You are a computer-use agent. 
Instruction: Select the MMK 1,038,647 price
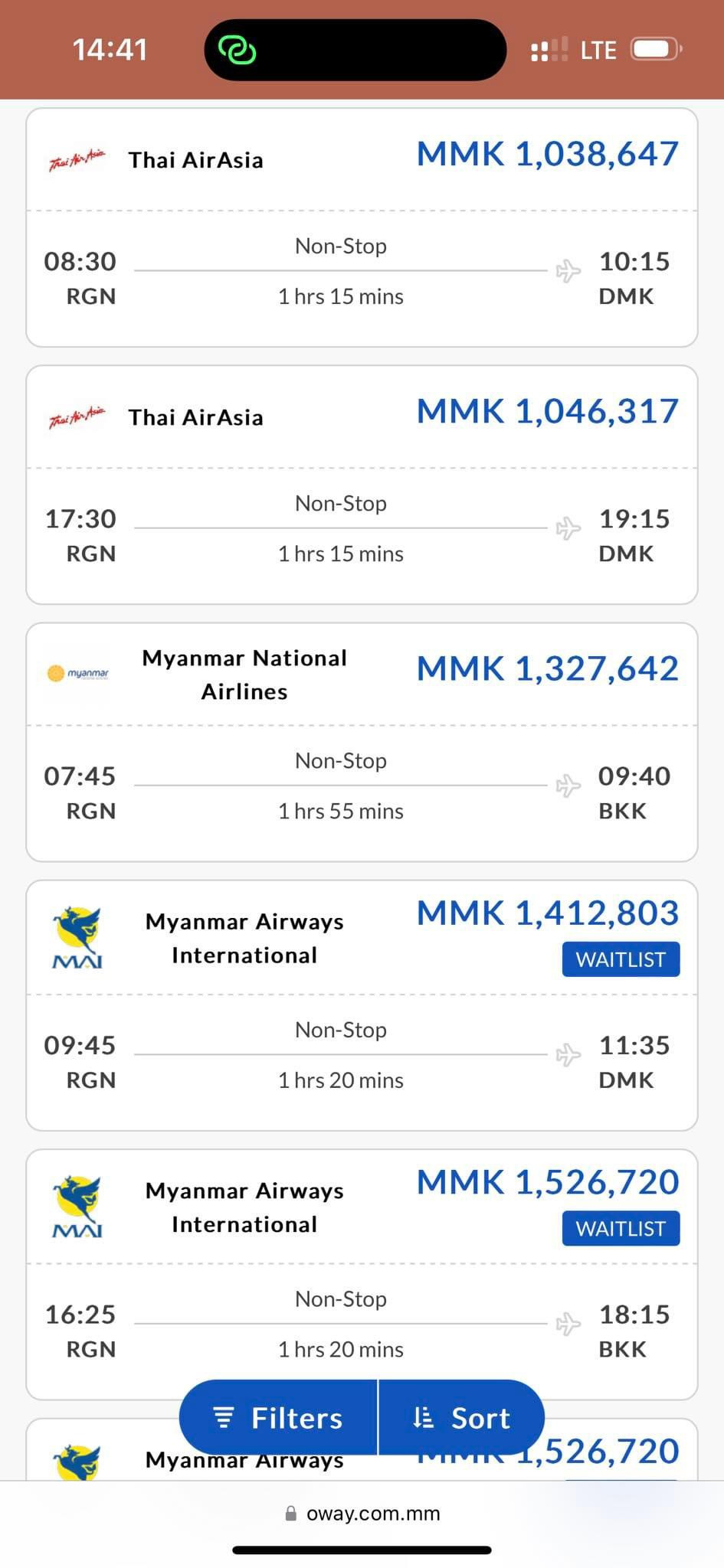pyautogui.click(x=548, y=154)
